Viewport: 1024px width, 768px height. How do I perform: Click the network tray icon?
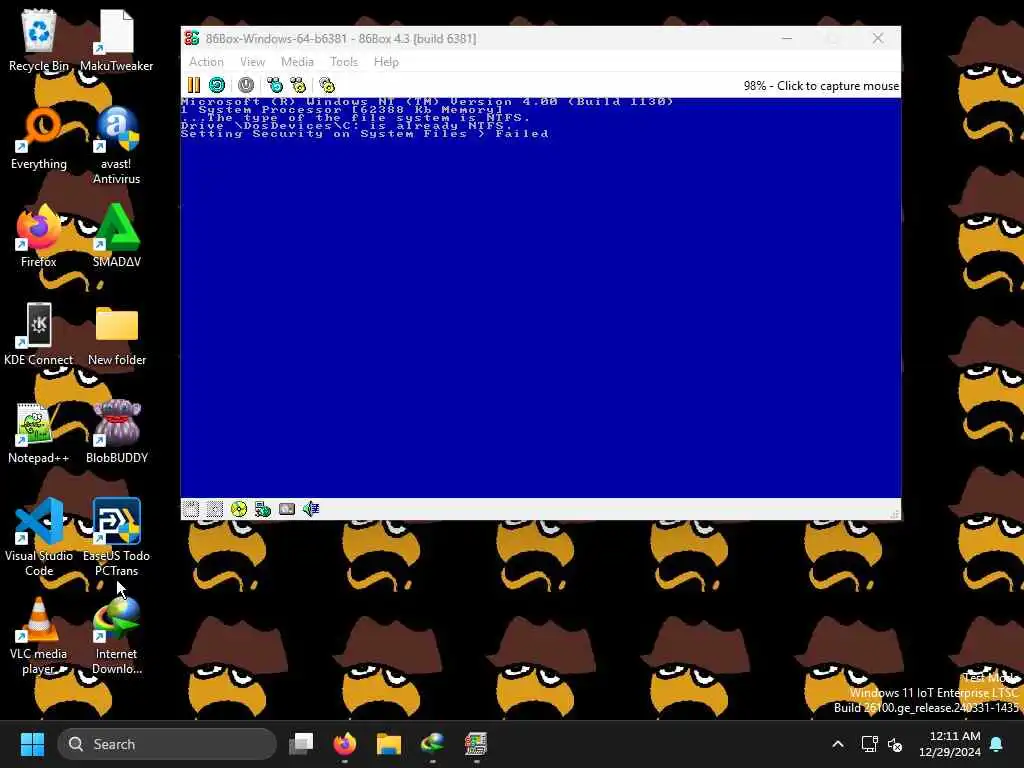tap(869, 744)
